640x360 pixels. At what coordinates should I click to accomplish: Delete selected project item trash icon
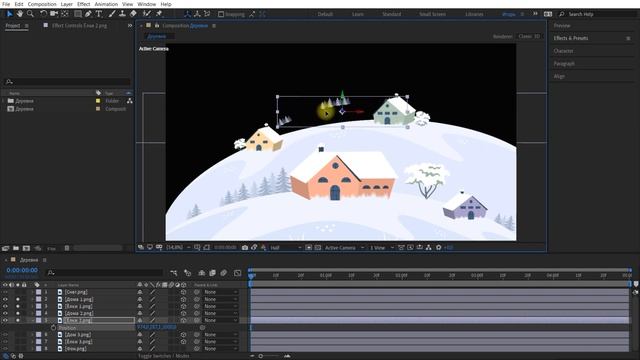67,248
